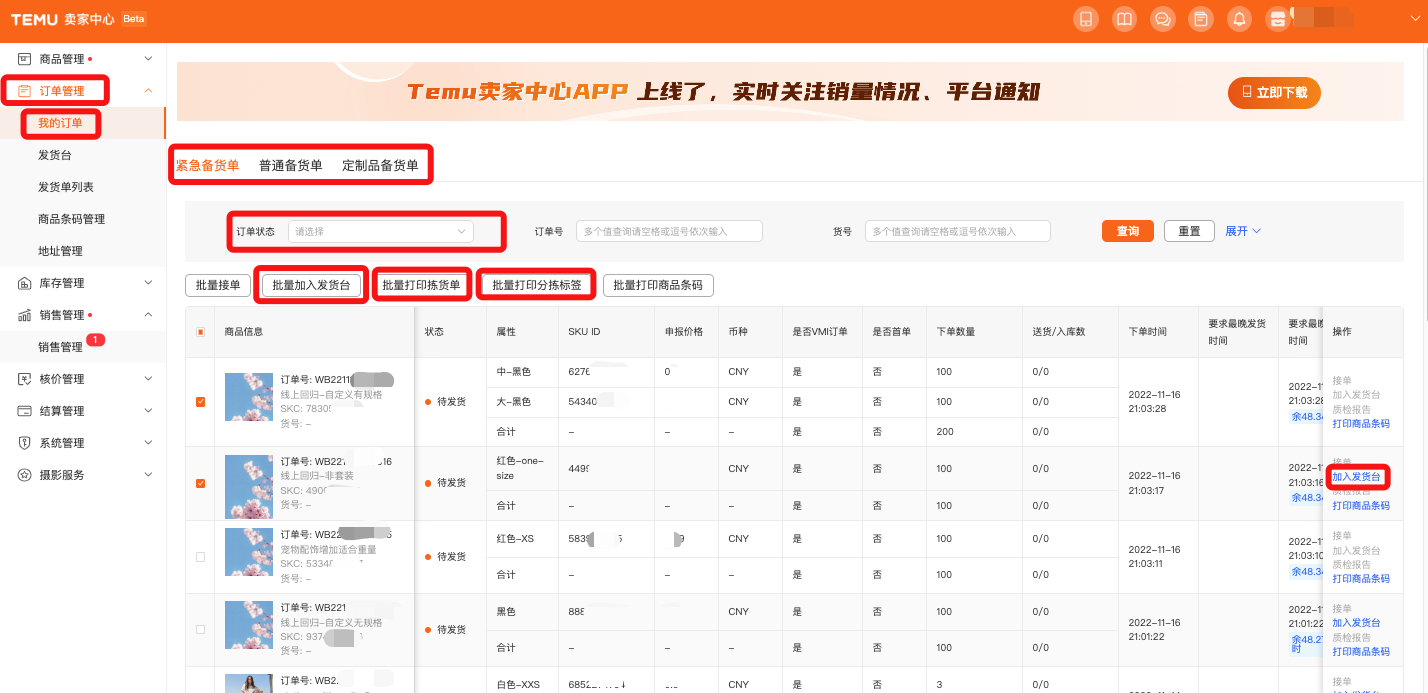1428x693 pixels.
Task: Open the chat messages icon in header
Action: tap(1162, 19)
